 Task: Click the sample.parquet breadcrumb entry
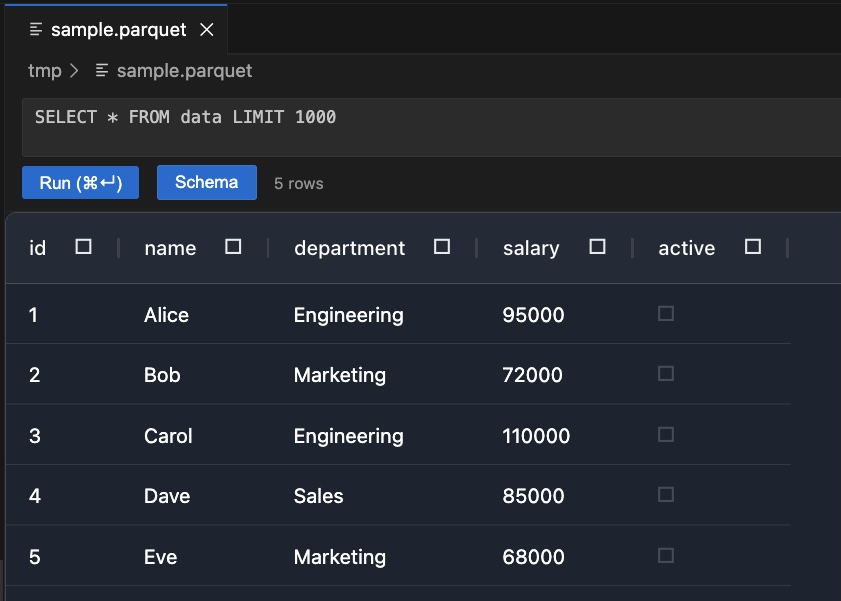pyautogui.click(x=184, y=71)
